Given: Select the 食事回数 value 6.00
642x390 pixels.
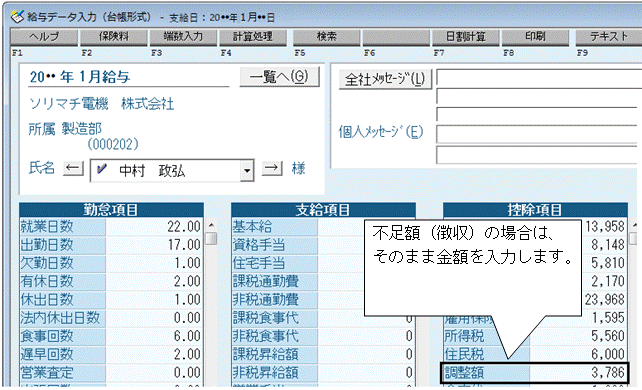Looking at the screenshot, I should point(154,336).
